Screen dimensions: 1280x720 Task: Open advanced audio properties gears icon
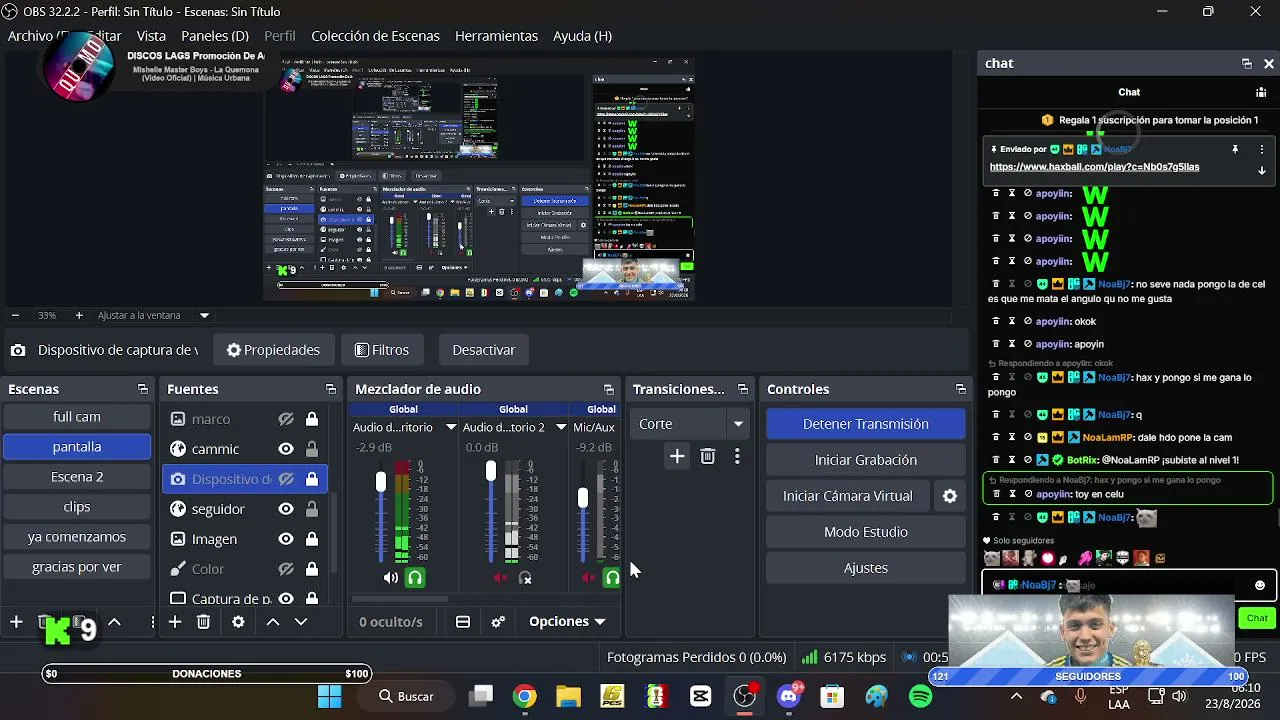coord(498,622)
